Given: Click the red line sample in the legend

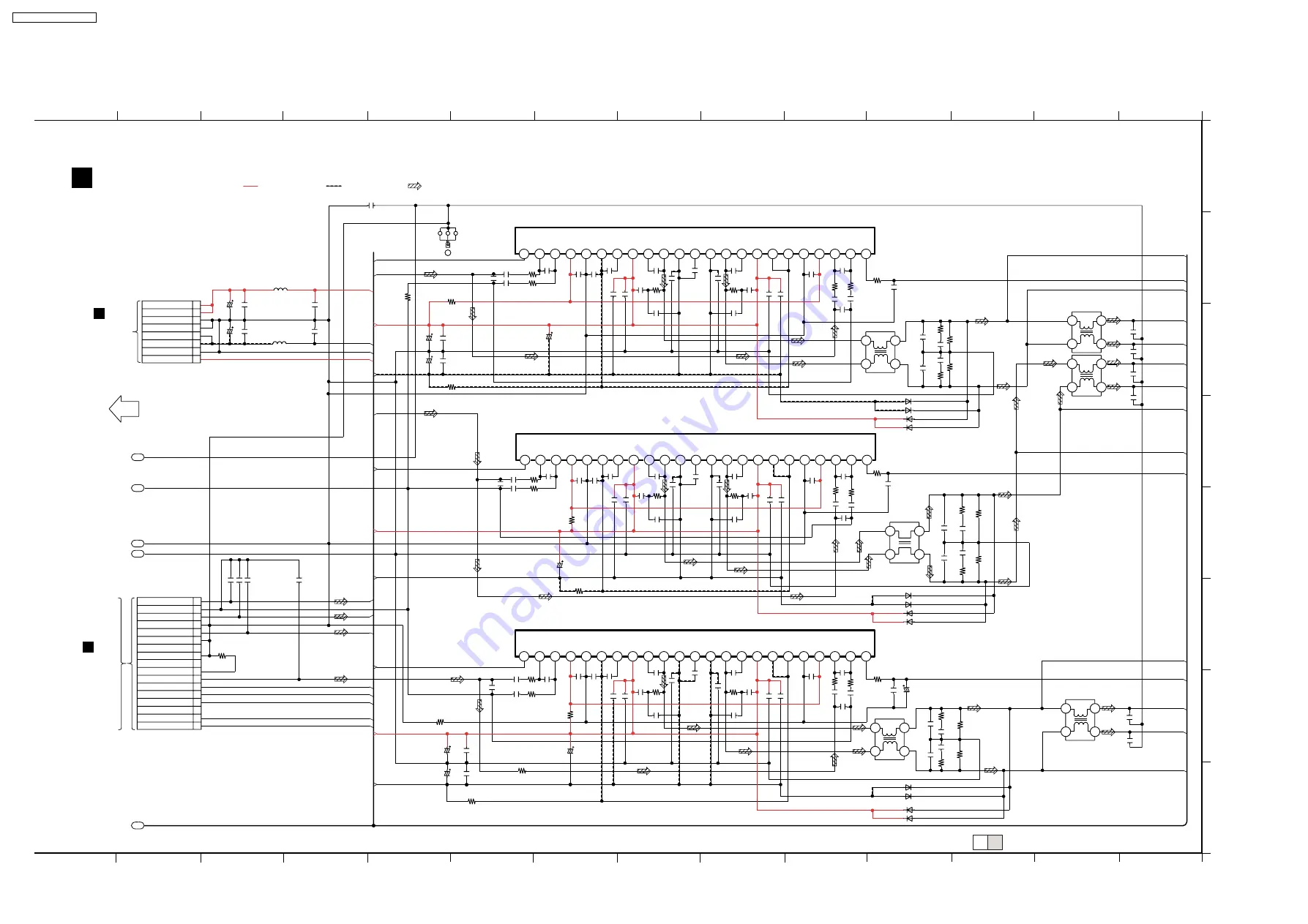Looking at the screenshot, I should (x=250, y=187).
